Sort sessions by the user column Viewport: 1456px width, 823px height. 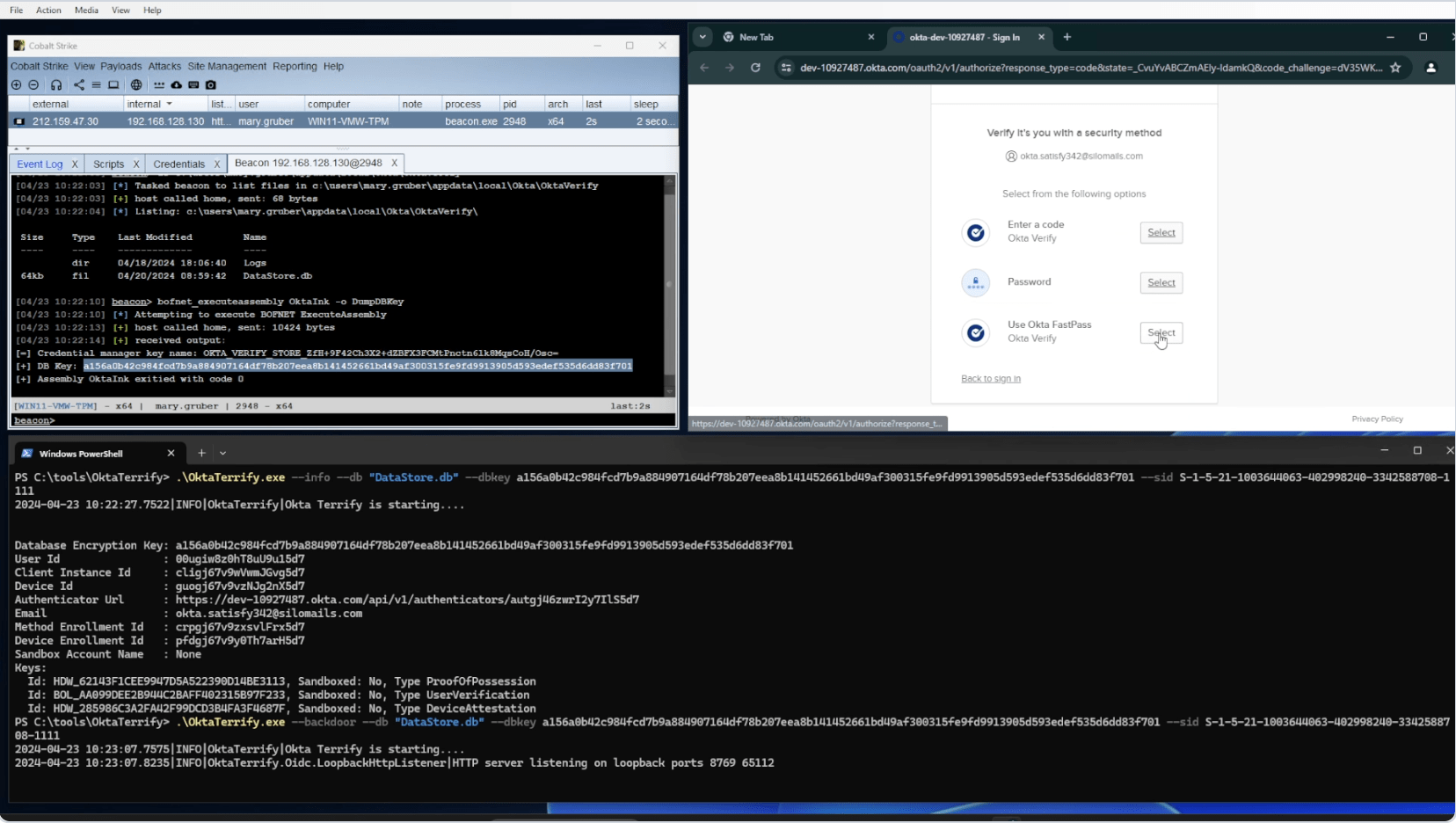point(269,104)
